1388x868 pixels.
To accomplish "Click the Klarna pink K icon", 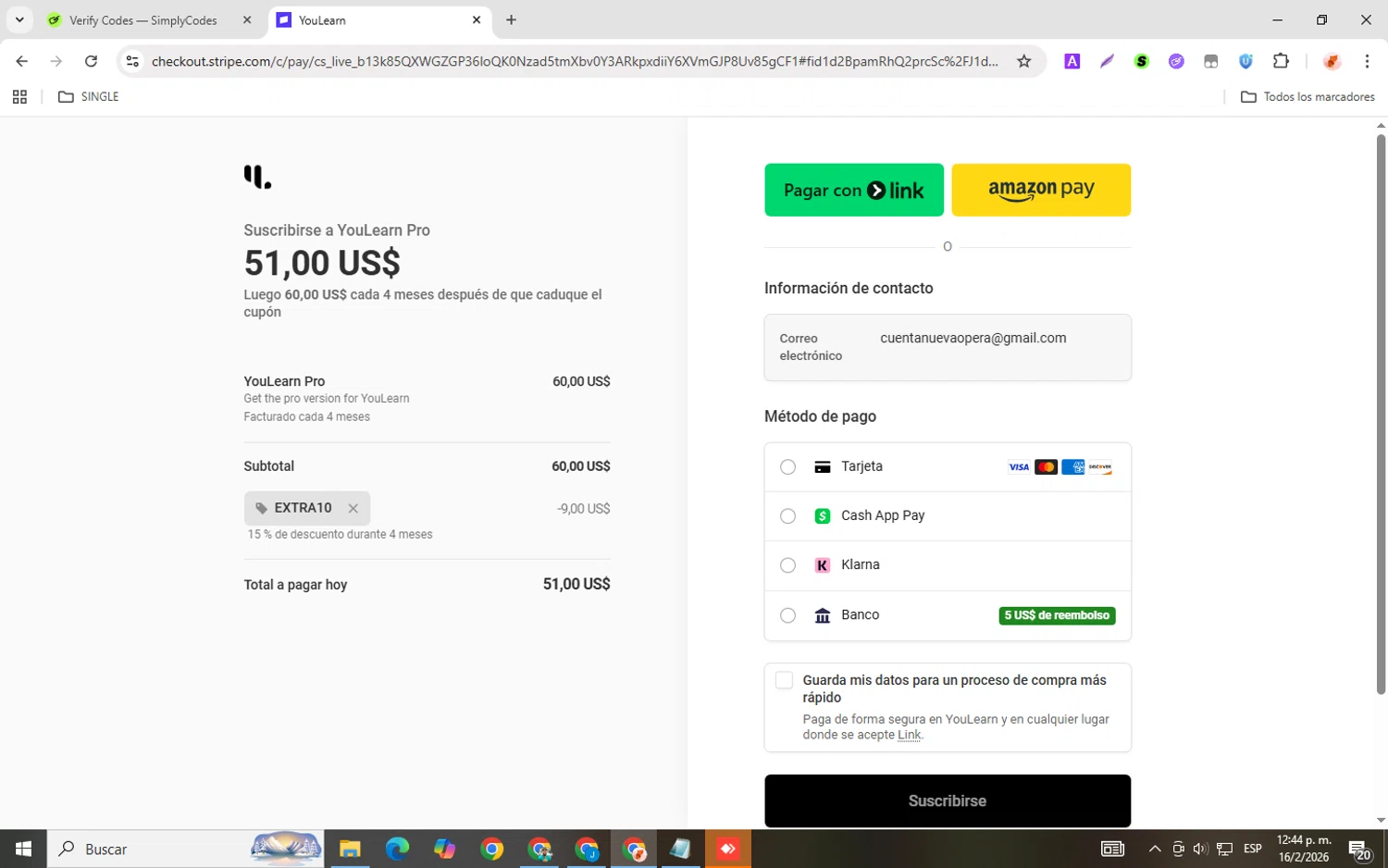I will (822, 565).
